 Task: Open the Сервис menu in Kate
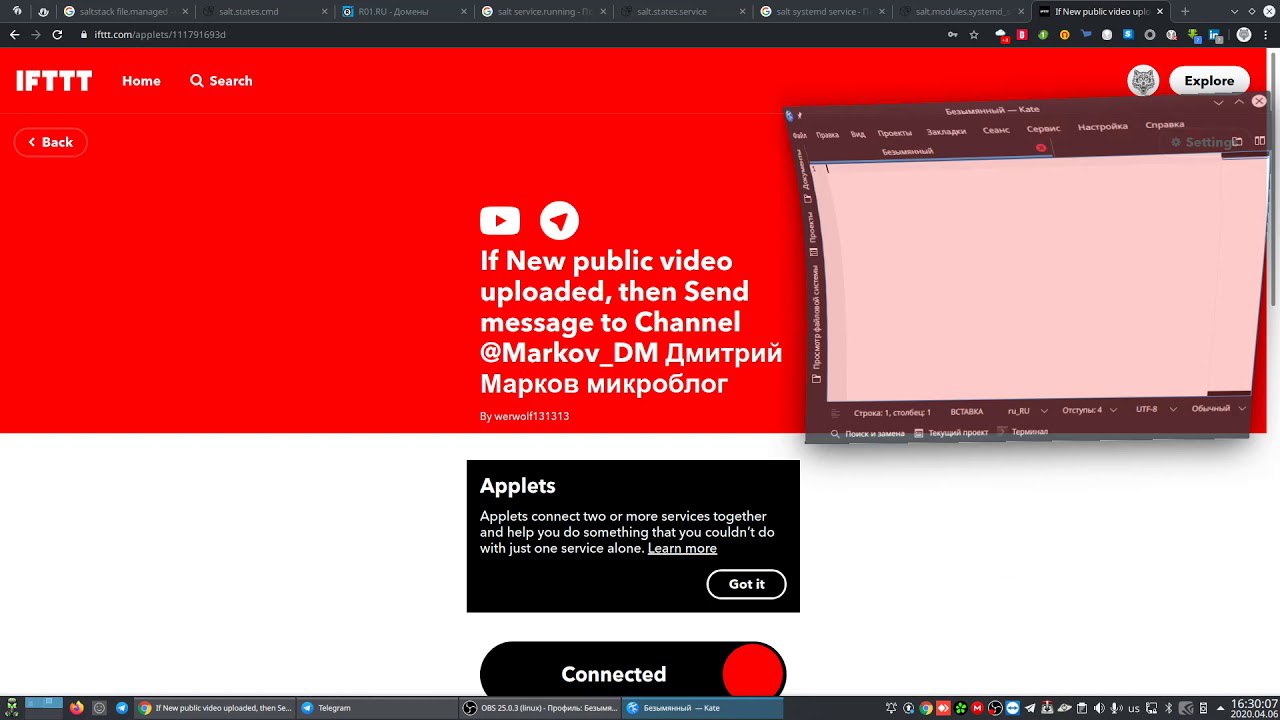pyautogui.click(x=1043, y=128)
